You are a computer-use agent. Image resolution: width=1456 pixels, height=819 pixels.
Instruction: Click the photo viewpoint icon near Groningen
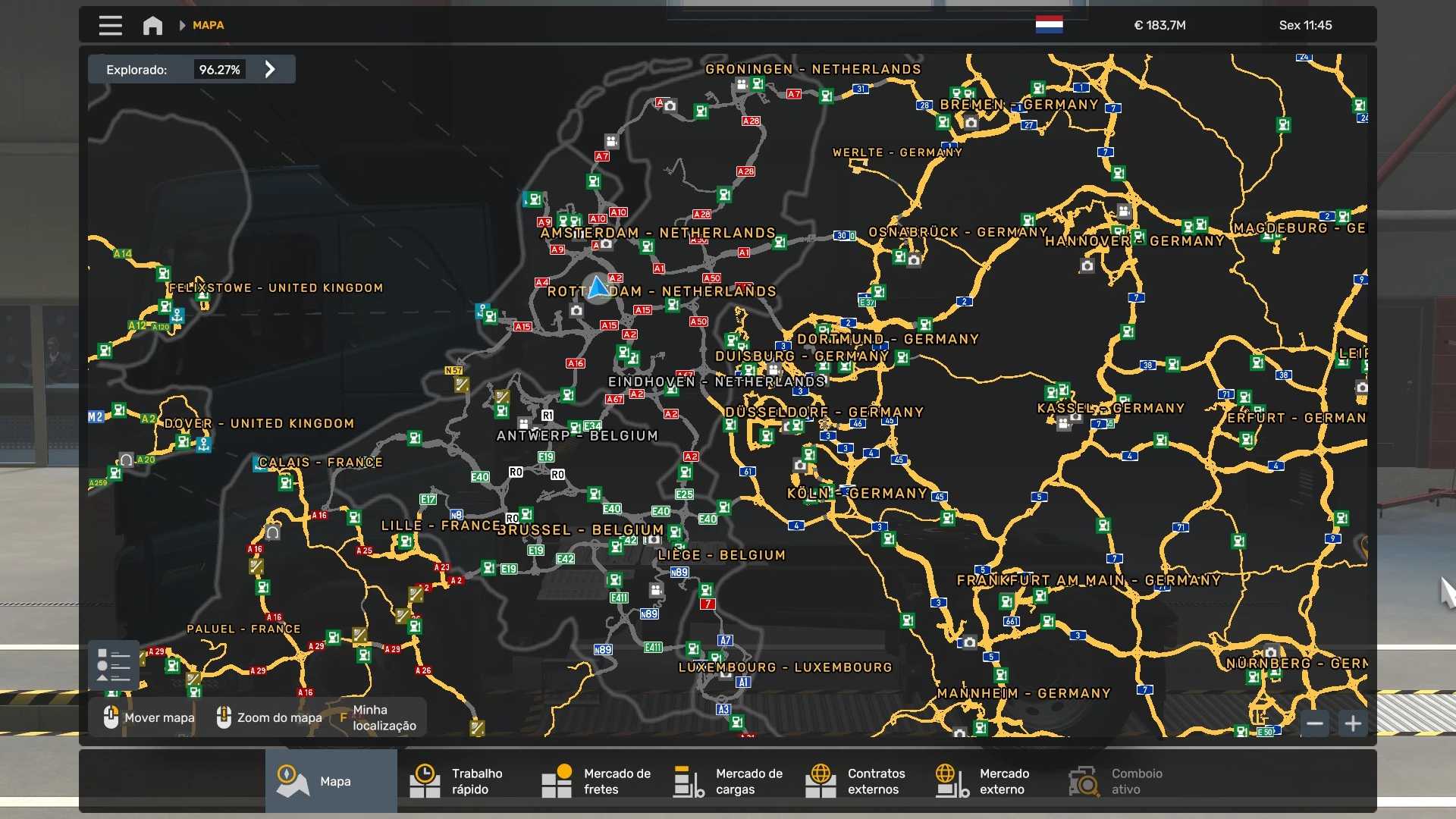(670, 106)
